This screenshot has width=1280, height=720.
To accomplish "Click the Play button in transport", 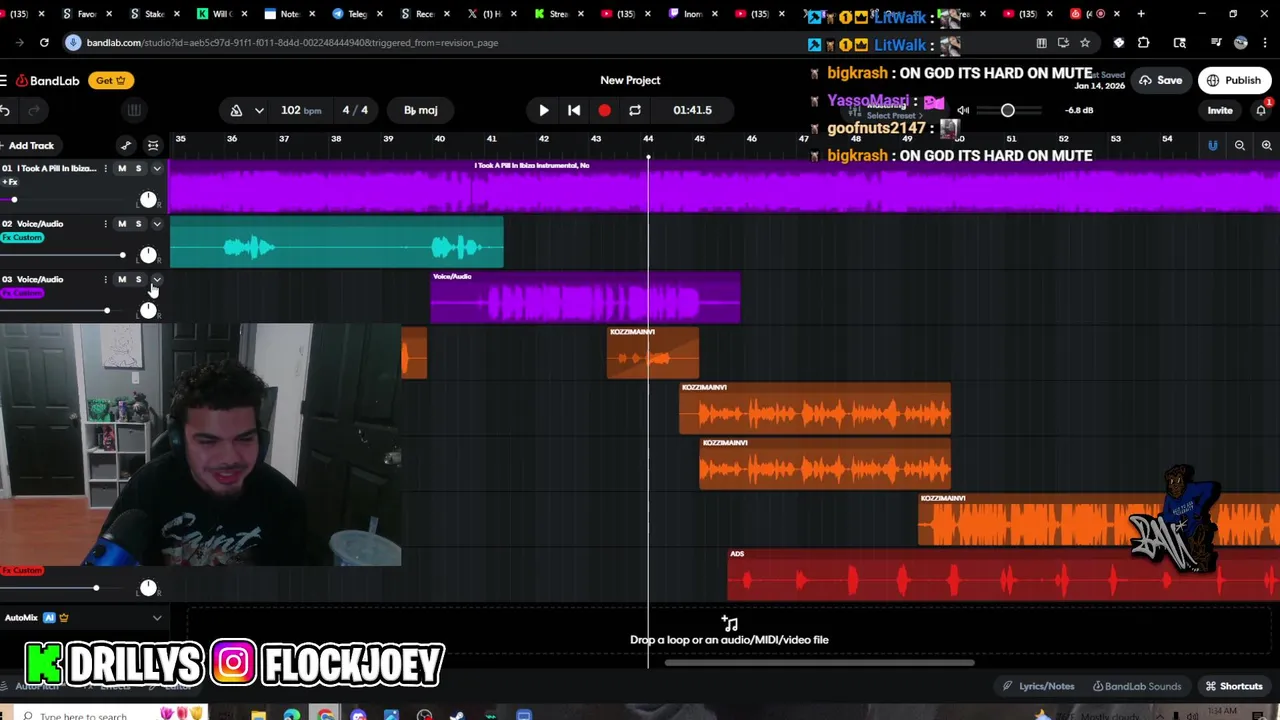I will pyautogui.click(x=544, y=110).
